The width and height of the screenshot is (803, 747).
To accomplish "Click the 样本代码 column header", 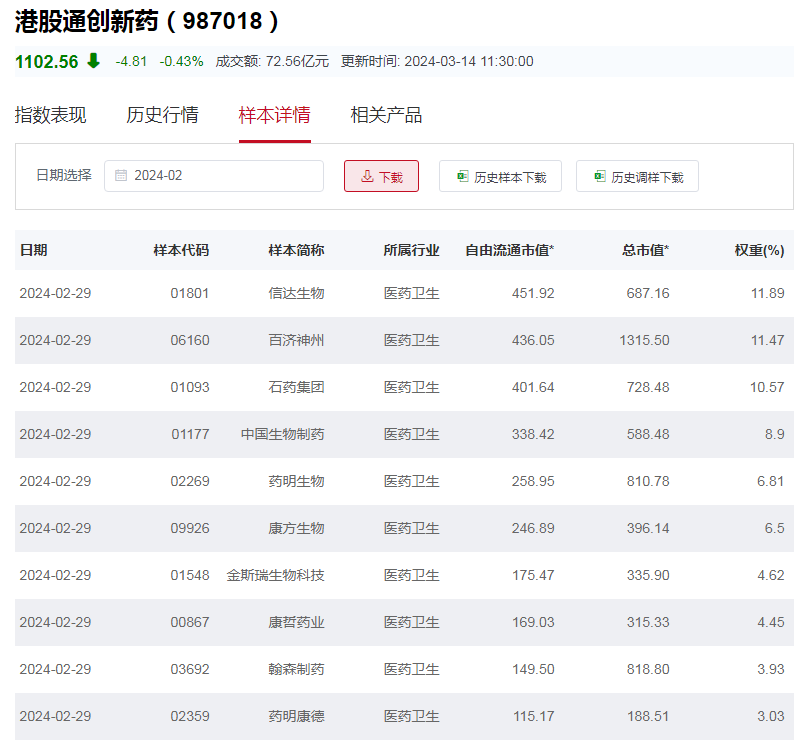I will coord(181,250).
